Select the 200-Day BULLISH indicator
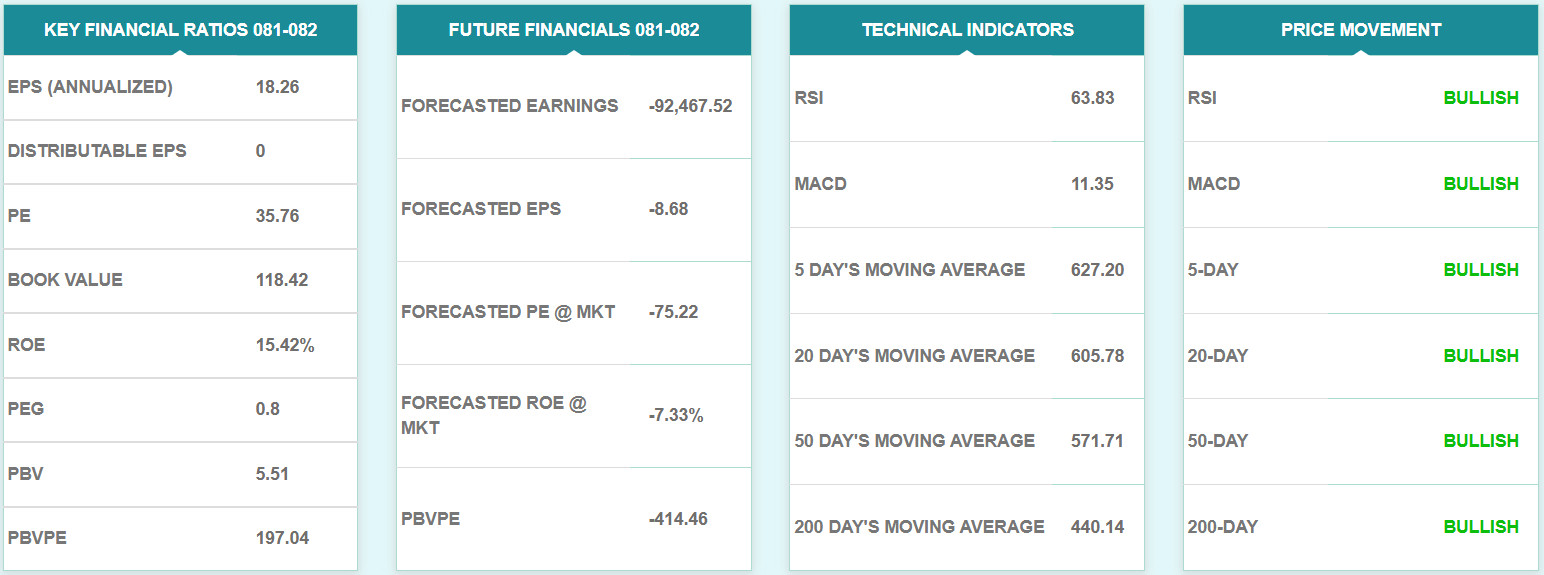The width and height of the screenshot is (1544, 575). tap(1480, 527)
